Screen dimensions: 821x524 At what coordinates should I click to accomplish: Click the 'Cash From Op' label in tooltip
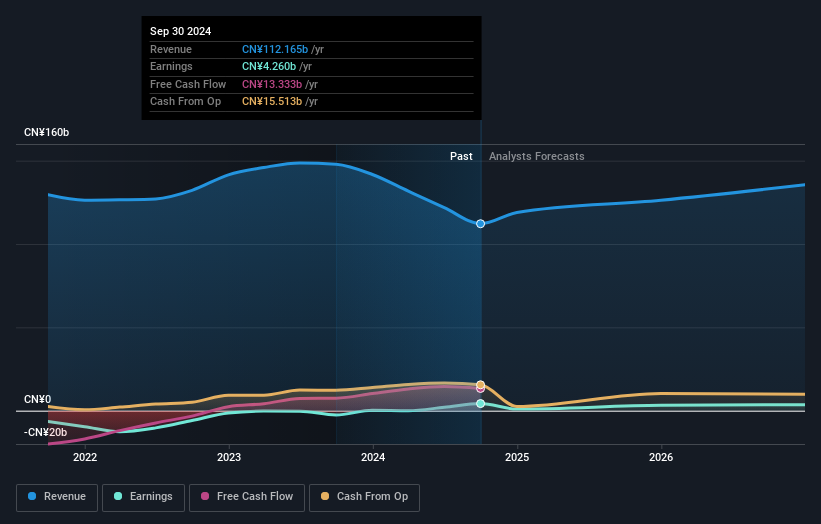[185, 102]
